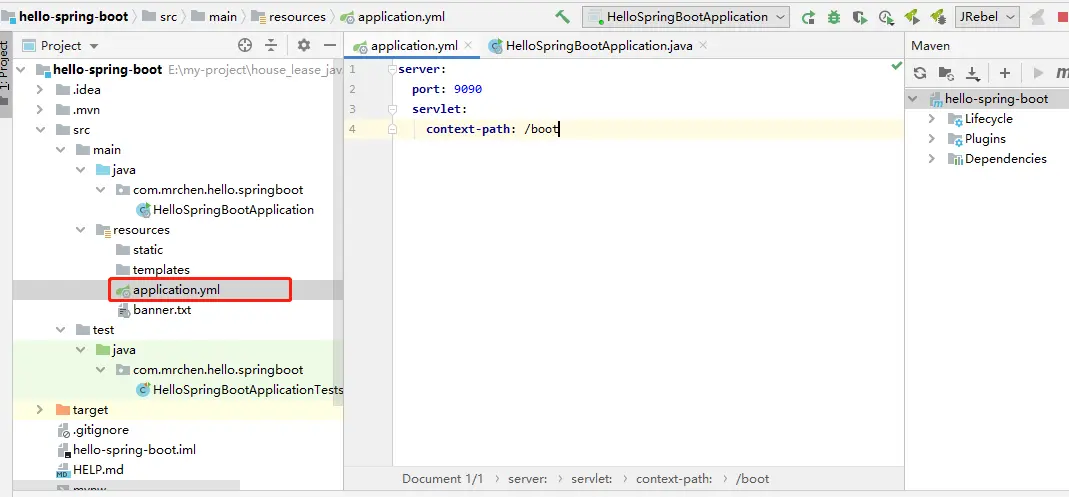
Task: Select application.yml in the project tree
Action: click(176, 290)
